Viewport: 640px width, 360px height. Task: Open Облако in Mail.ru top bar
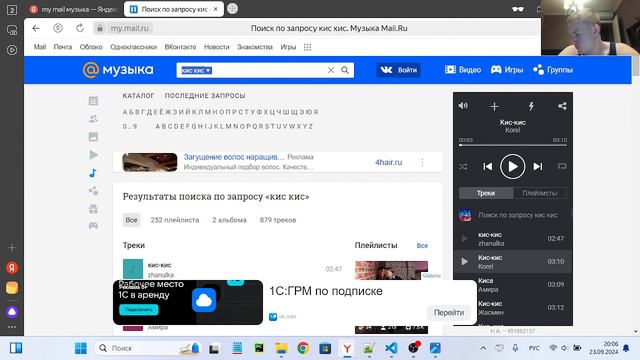tap(91, 47)
